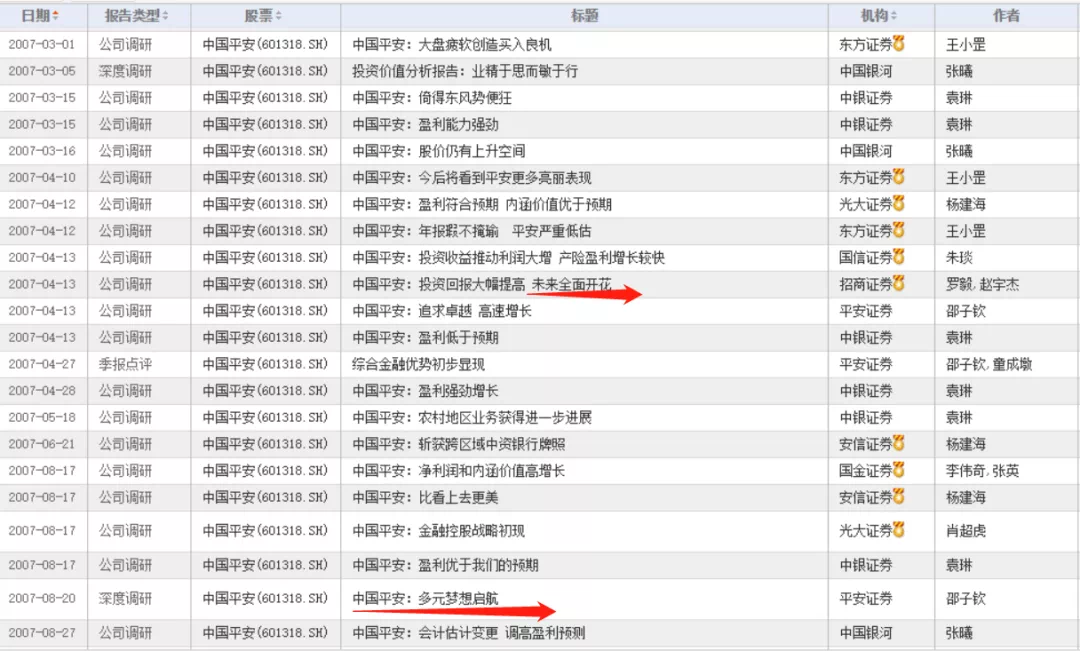Open report 综合金融优势初步显现

coord(418,364)
